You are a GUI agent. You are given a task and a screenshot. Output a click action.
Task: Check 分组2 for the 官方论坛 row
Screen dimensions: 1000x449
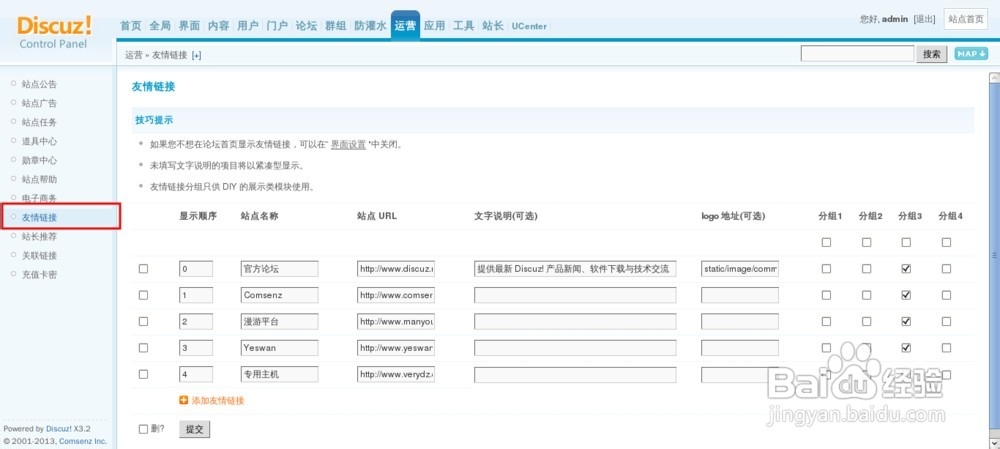(x=866, y=269)
